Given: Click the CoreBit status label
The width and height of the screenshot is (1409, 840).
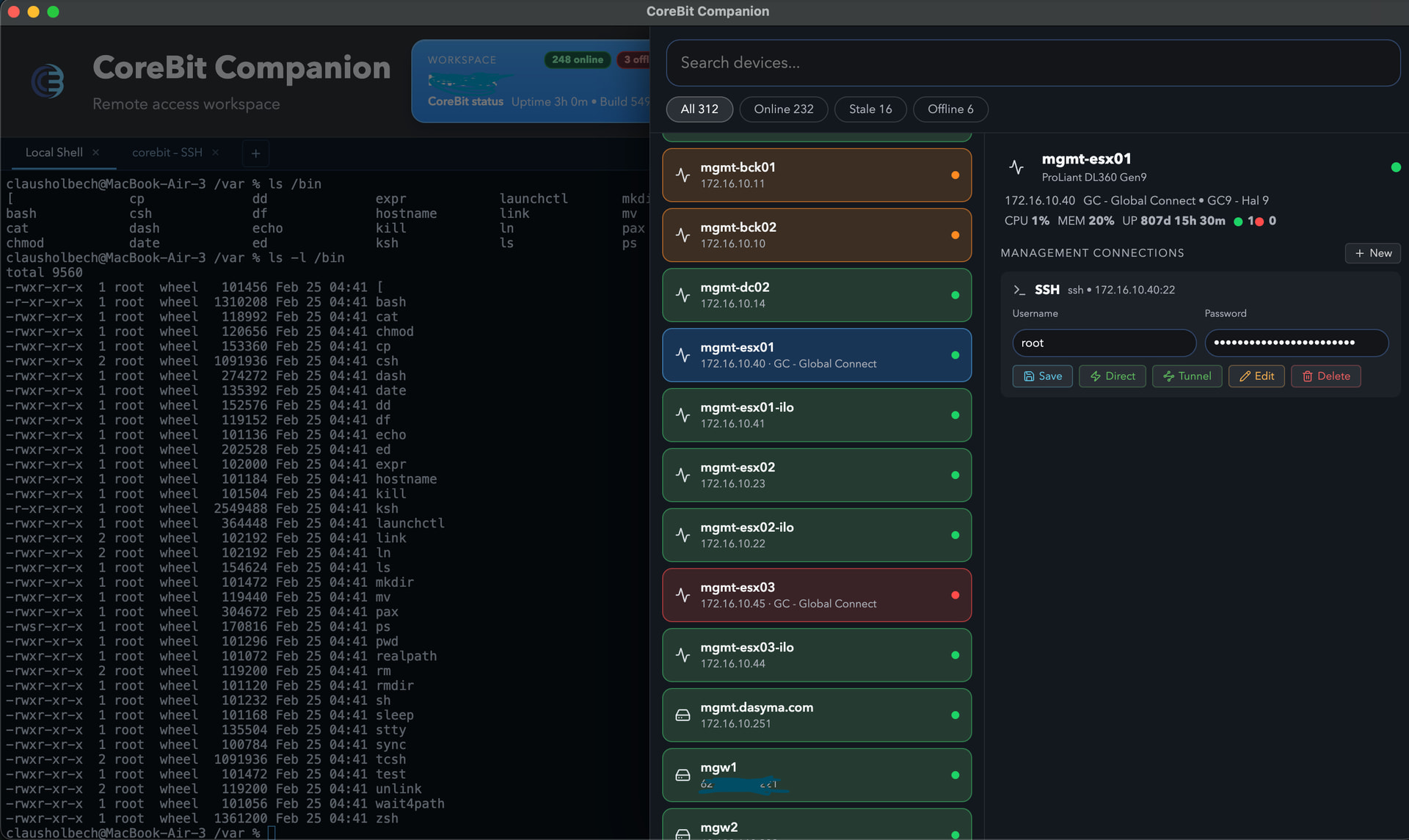Looking at the screenshot, I should [x=465, y=102].
